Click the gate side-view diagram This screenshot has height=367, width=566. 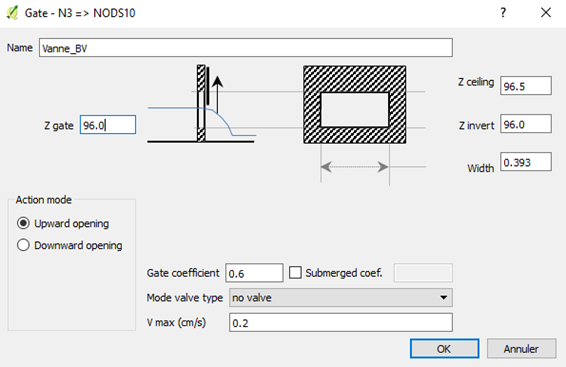tap(202, 104)
